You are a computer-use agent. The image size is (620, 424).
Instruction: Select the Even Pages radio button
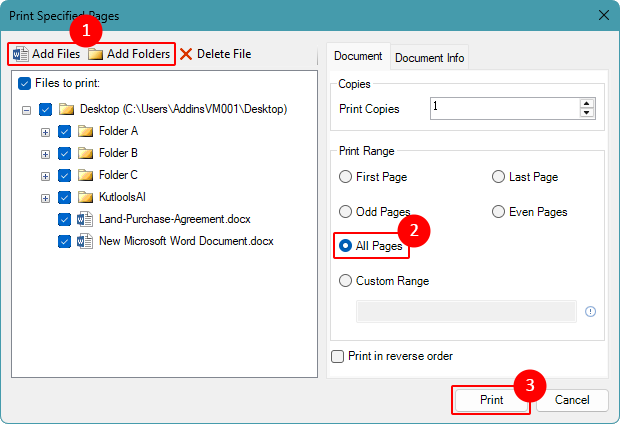(498, 212)
